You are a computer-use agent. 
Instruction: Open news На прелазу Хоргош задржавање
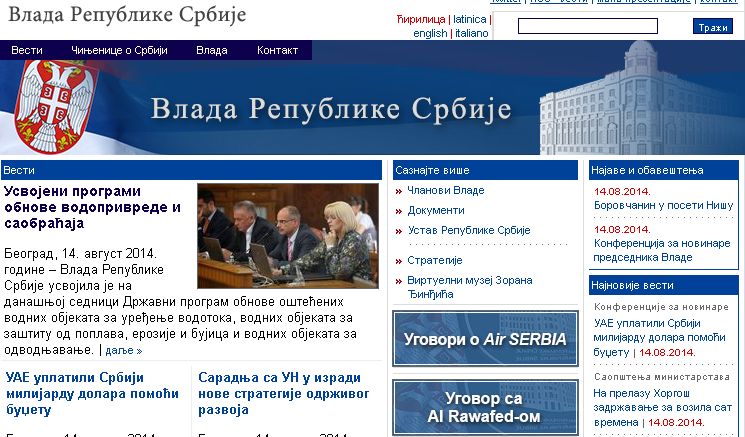point(662,408)
